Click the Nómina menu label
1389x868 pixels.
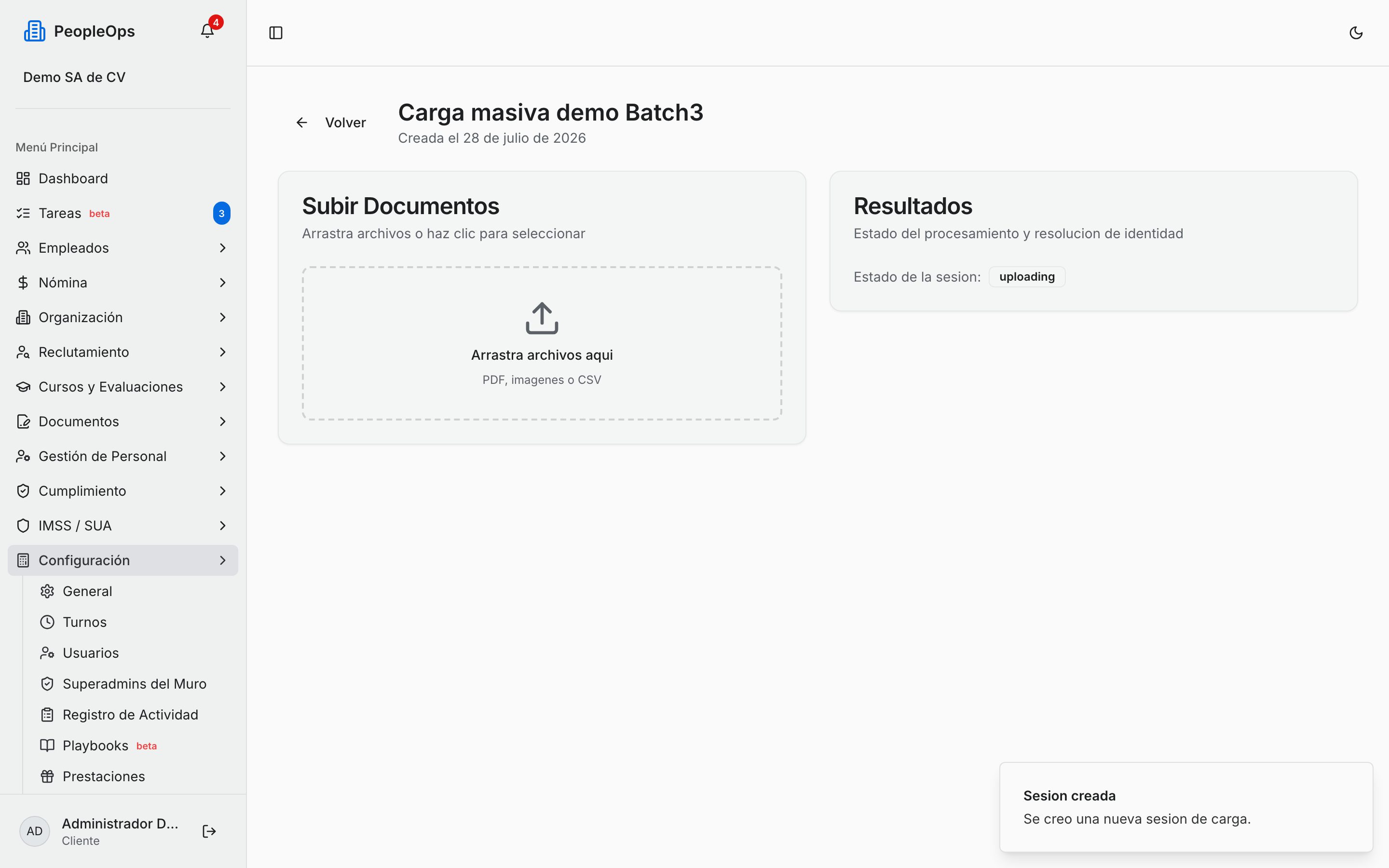click(x=63, y=283)
